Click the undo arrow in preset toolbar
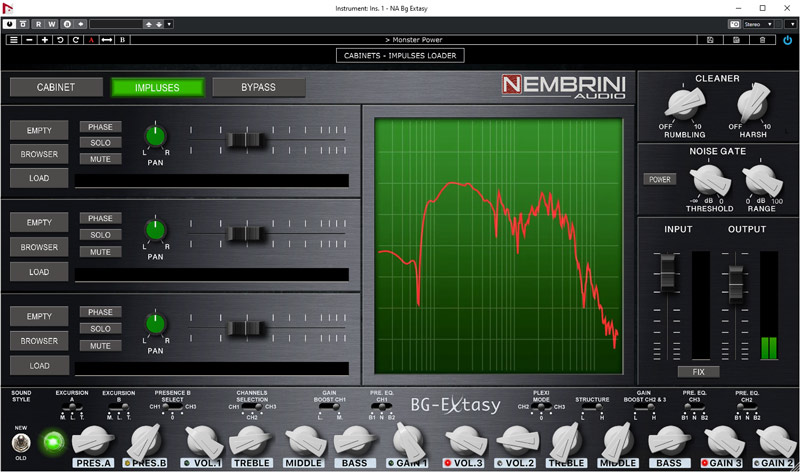Viewport: 800px width, 472px height. tap(61, 40)
